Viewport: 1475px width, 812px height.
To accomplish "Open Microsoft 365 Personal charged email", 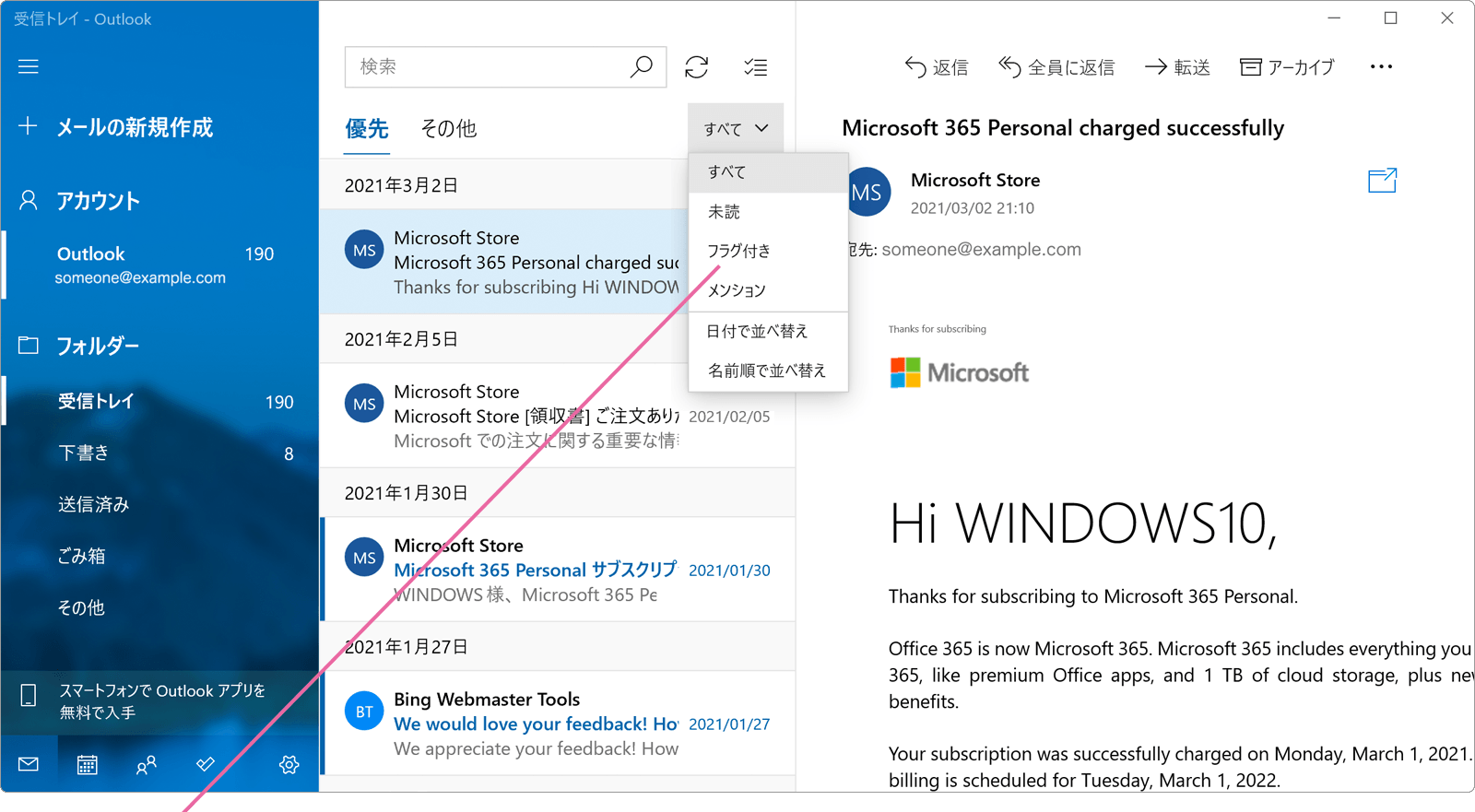I will [x=504, y=262].
